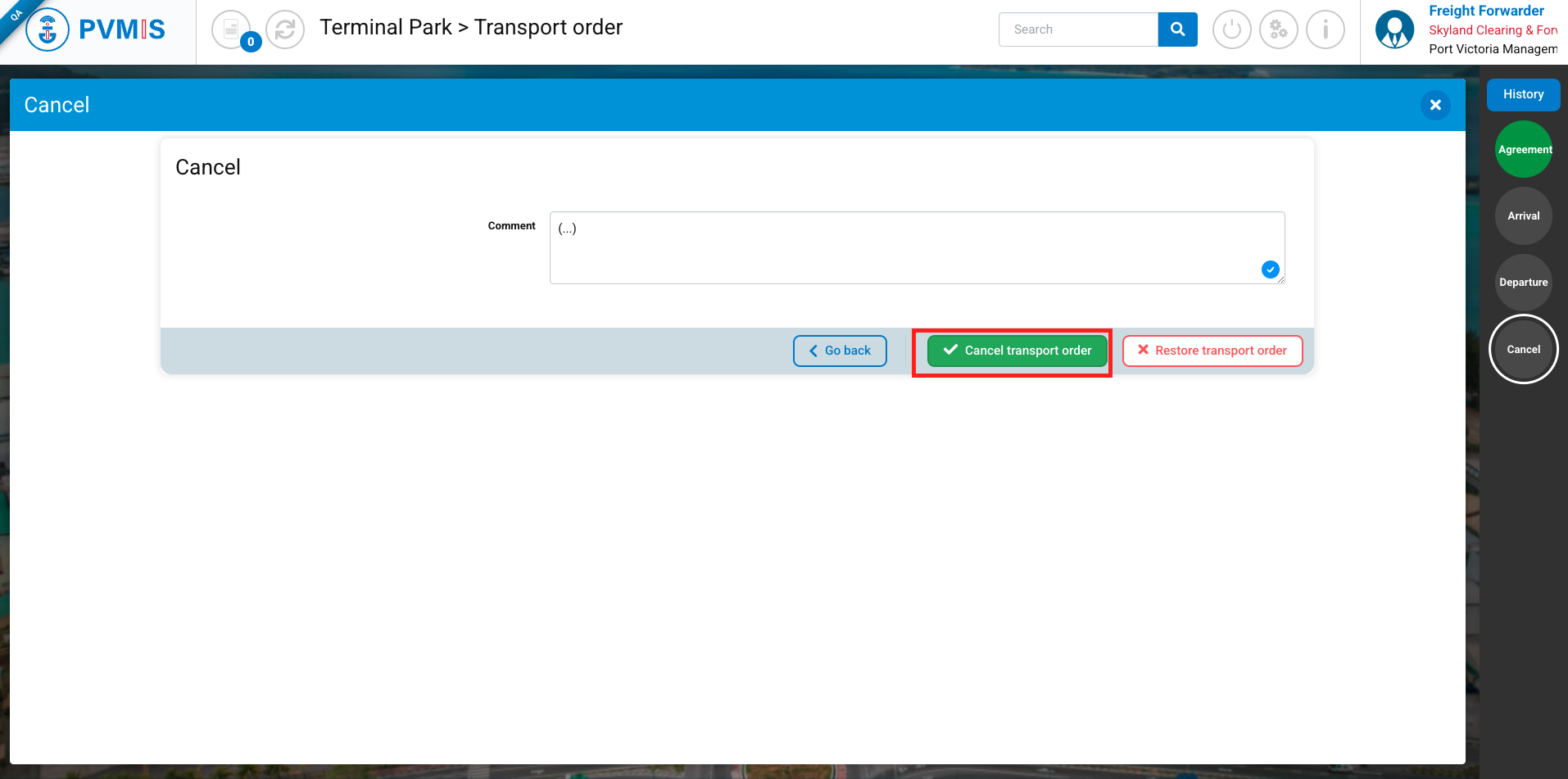This screenshot has height=779, width=1568.
Task: Click the refresh arrows icon
Action: click(285, 30)
